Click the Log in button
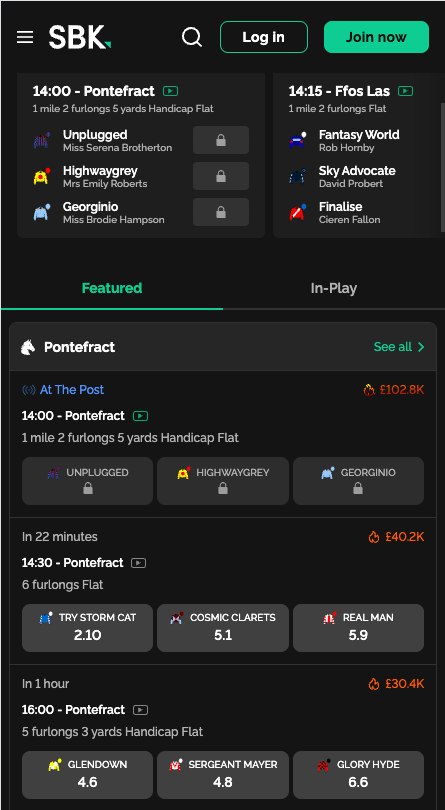The height and width of the screenshot is (810, 445). click(264, 37)
